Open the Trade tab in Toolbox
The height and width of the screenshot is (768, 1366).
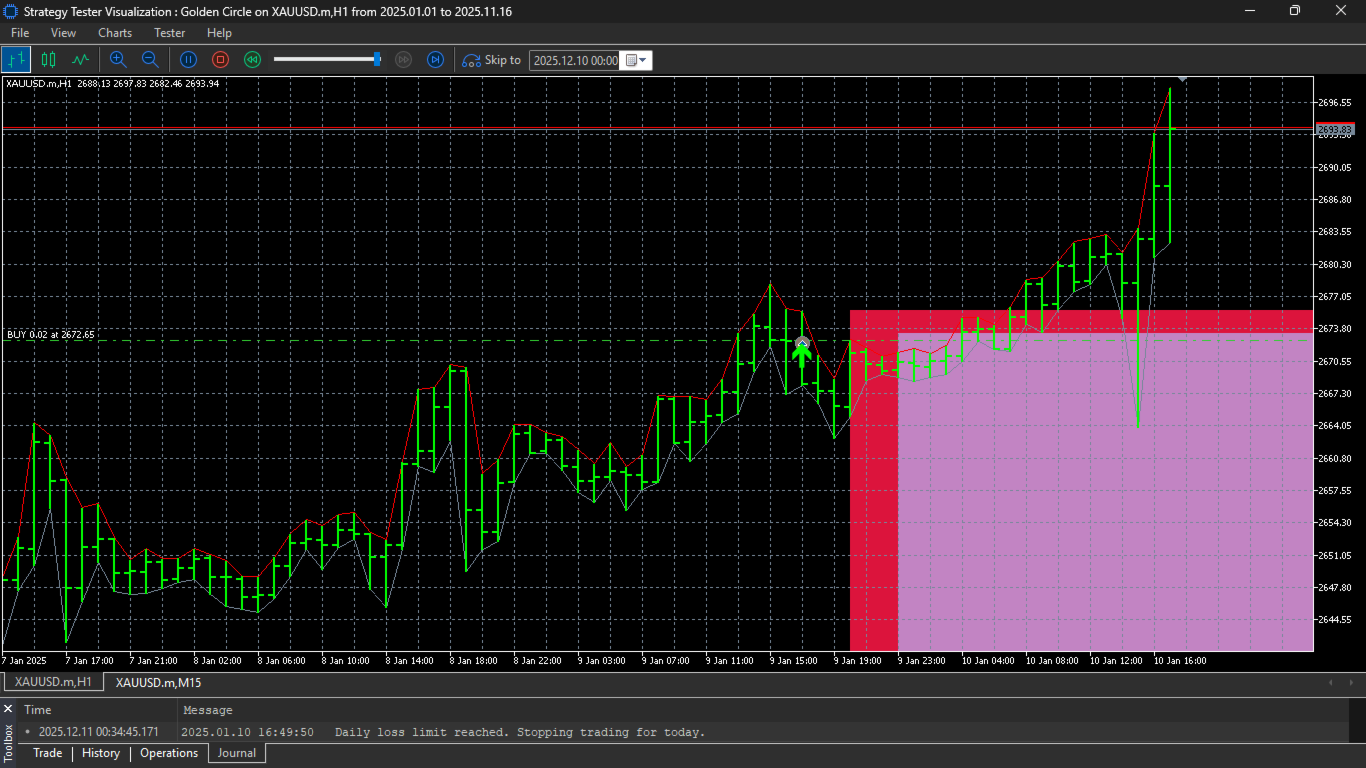(x=47, y=753)
